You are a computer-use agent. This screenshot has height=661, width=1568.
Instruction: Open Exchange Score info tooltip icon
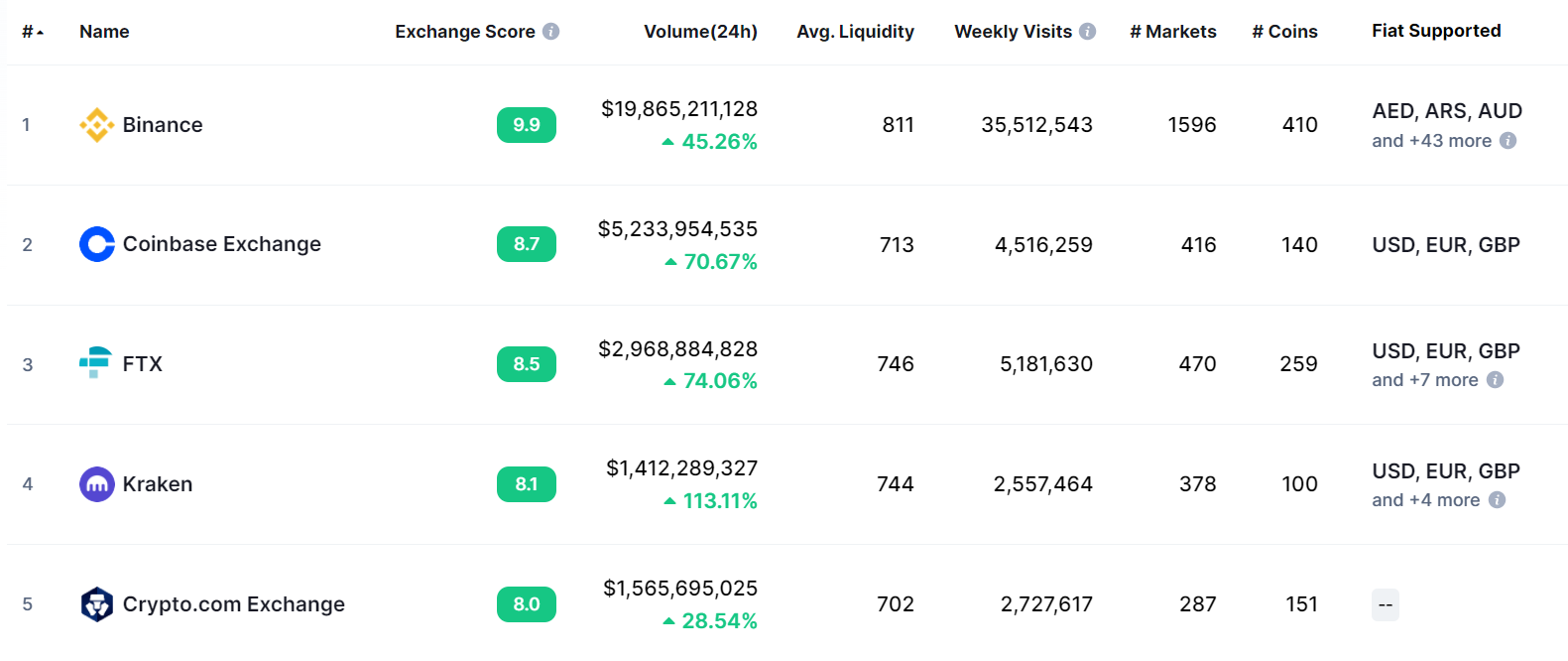click(x=551, y=32)
